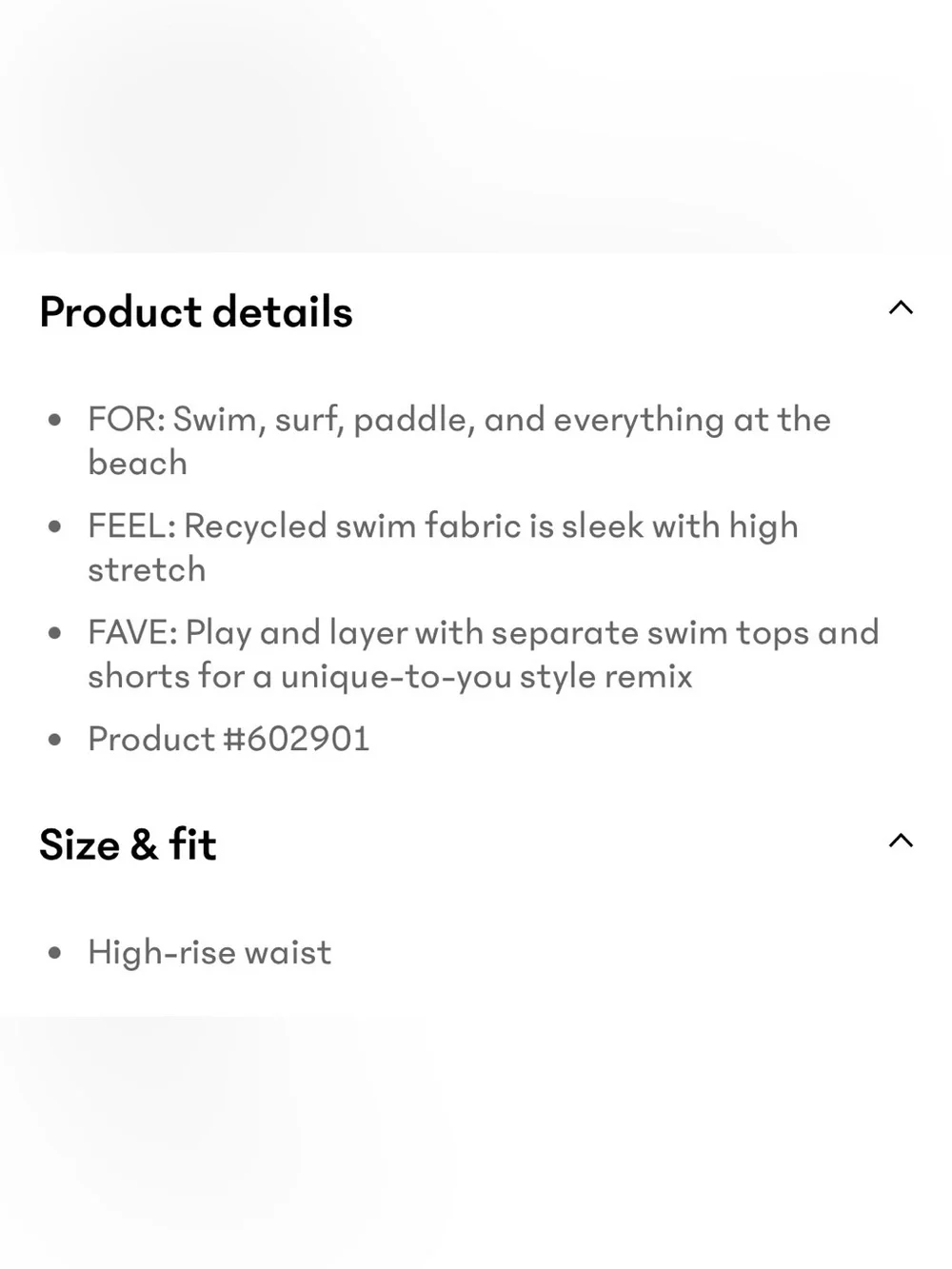The image size is (952, 1269).
Task: Click the bullet dot beside High-rise waist
Action: 55,952
